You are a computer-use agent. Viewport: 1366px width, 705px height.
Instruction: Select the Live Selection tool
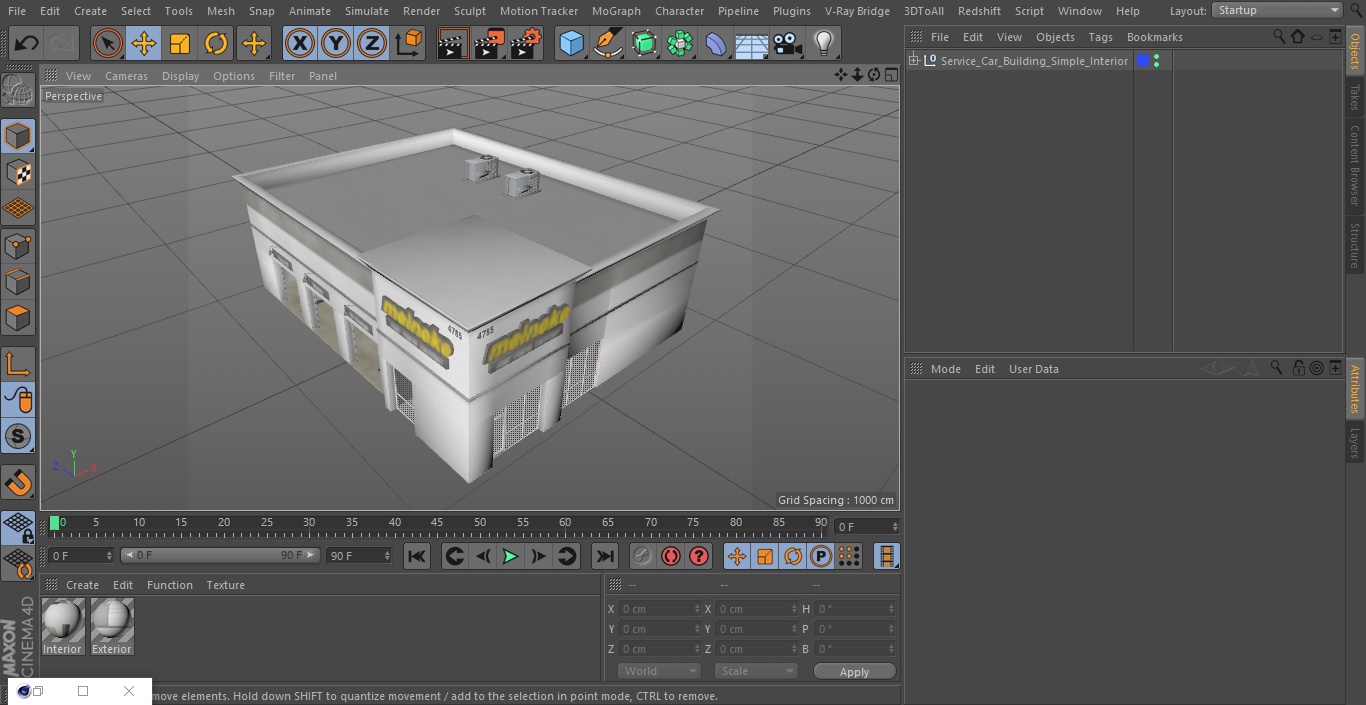point(108,43)
